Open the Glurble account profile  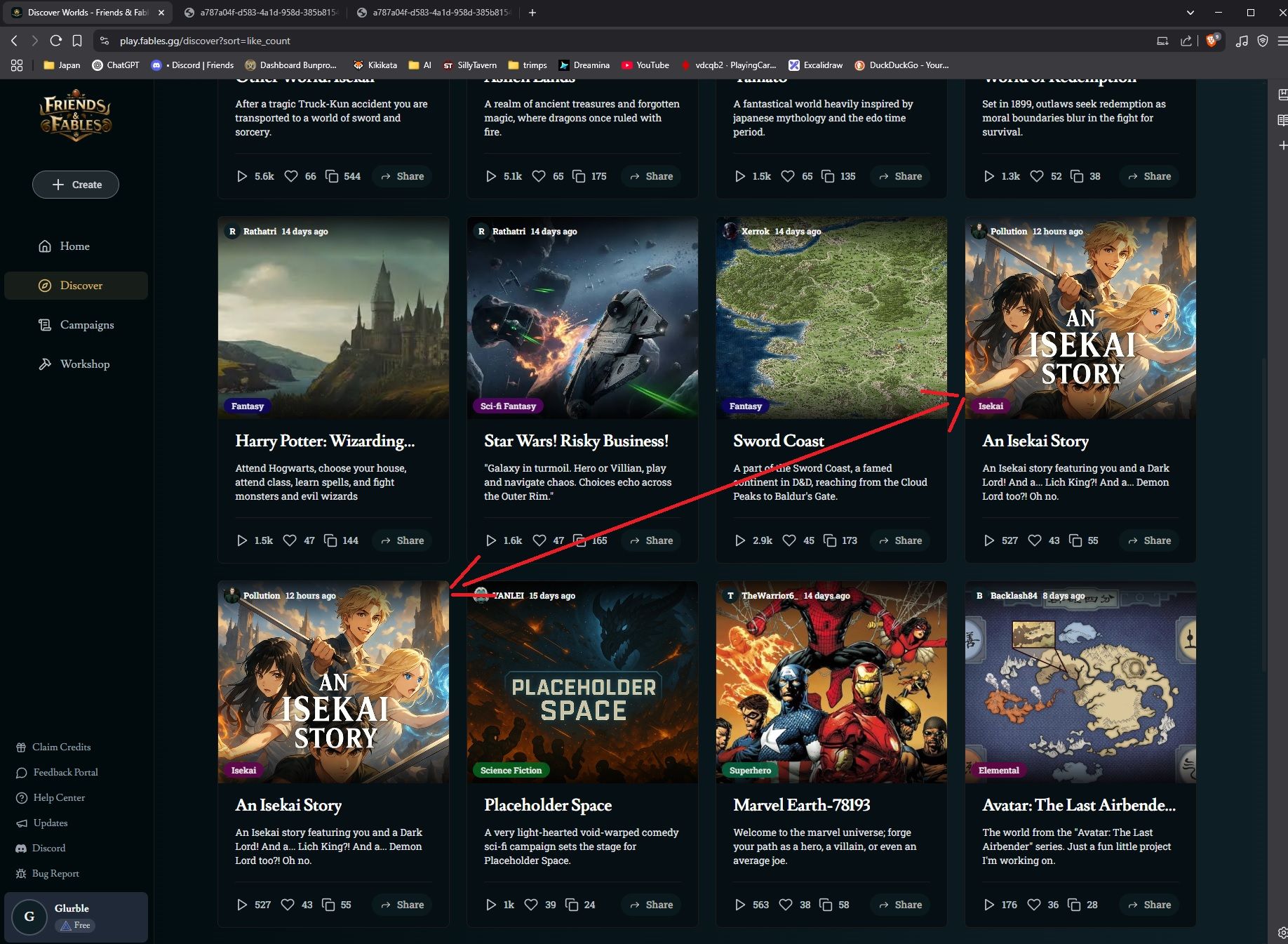coord(76,917)
